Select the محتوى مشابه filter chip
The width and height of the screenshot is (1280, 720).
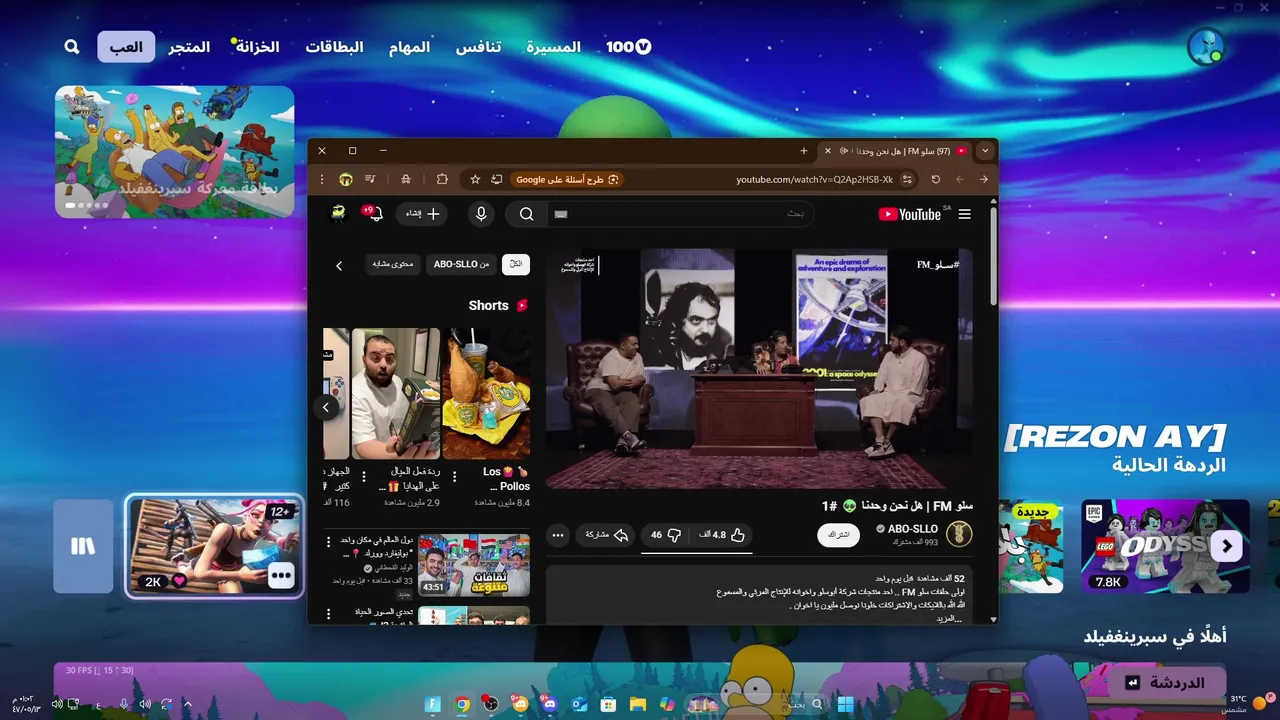pos(393,264)
